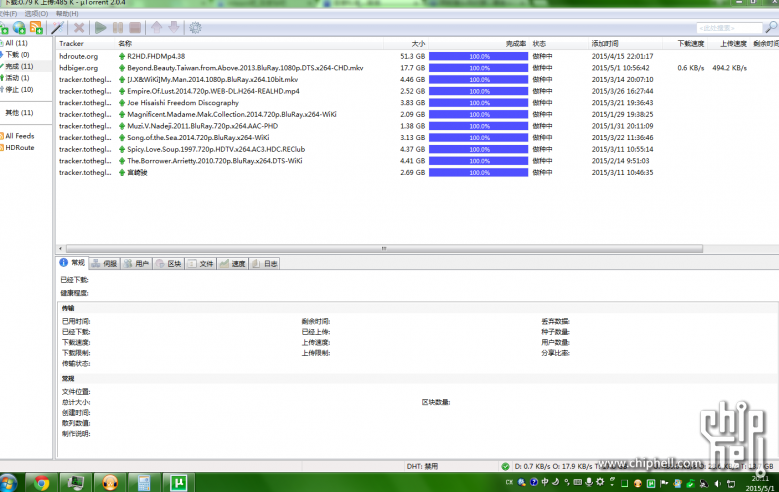This screenshot has width=779, height=492.
Task: Click the magnifier search icon in toolbar
Action: point(771,27)
